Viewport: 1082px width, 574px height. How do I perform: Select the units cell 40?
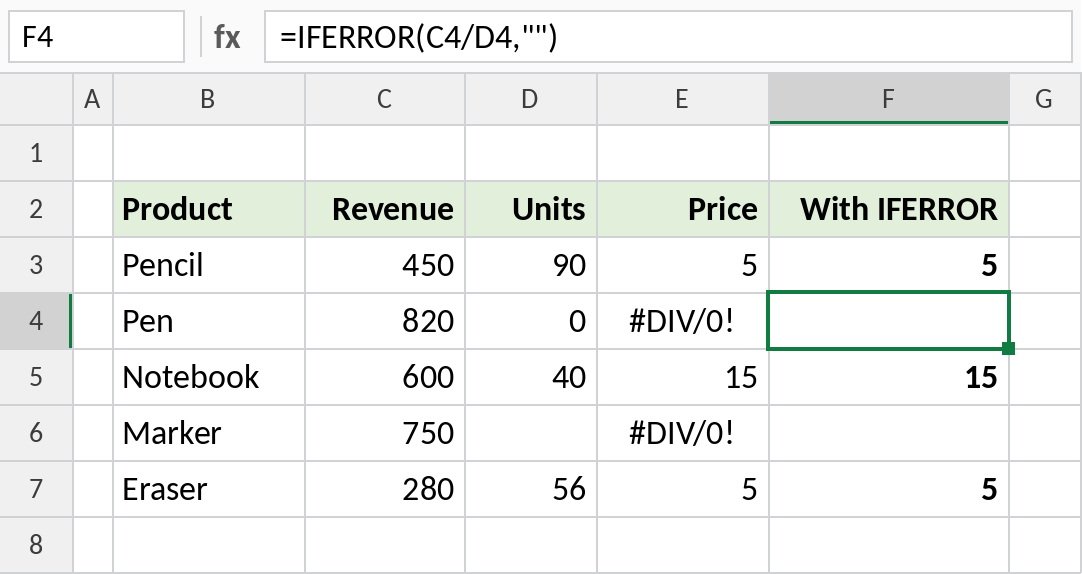pos(531,377)
